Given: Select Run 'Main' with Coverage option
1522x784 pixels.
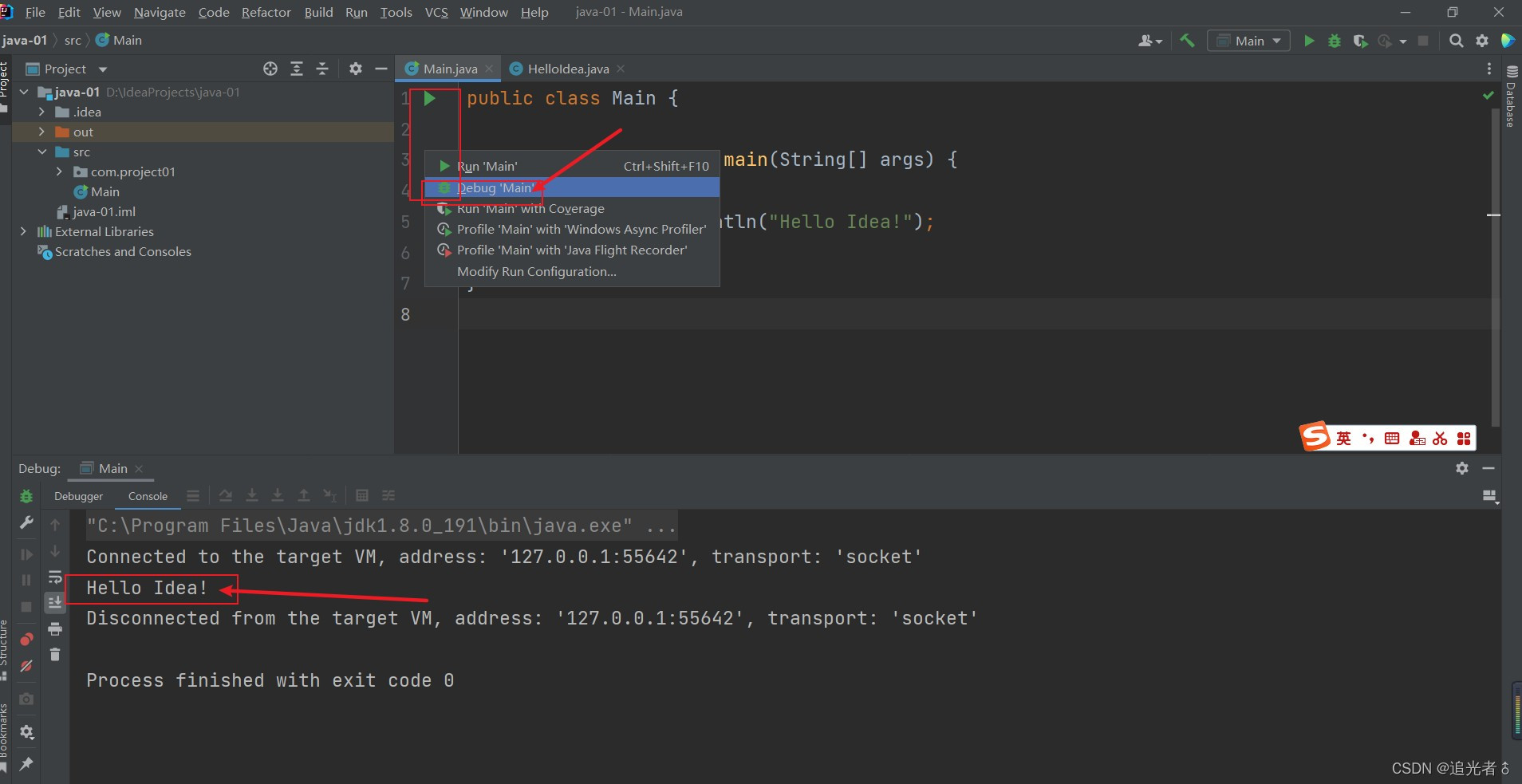Looking at the screenshot, I should click(x=573, y=208).
